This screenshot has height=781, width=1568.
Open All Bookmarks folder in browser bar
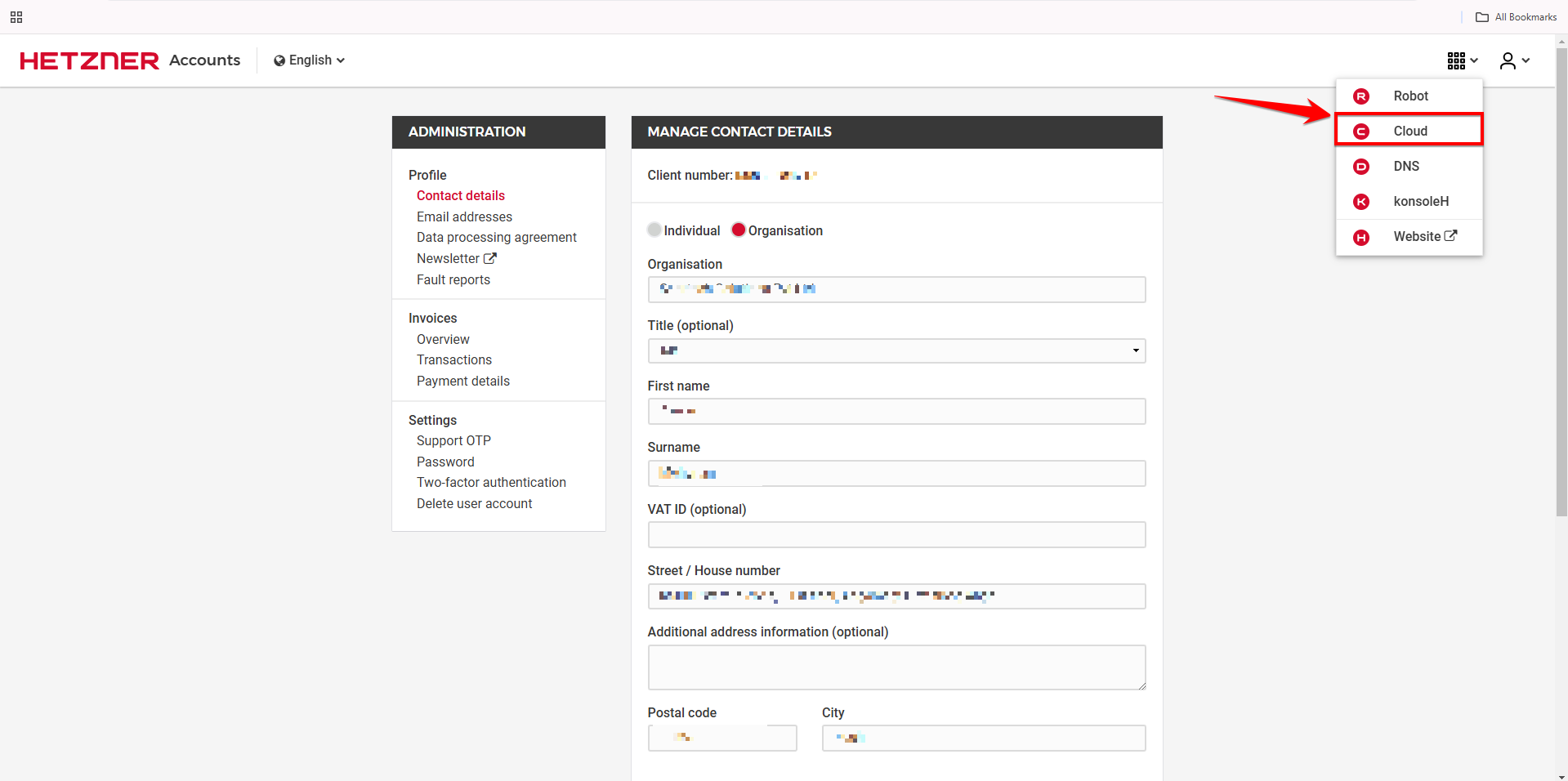[1516, 17]
